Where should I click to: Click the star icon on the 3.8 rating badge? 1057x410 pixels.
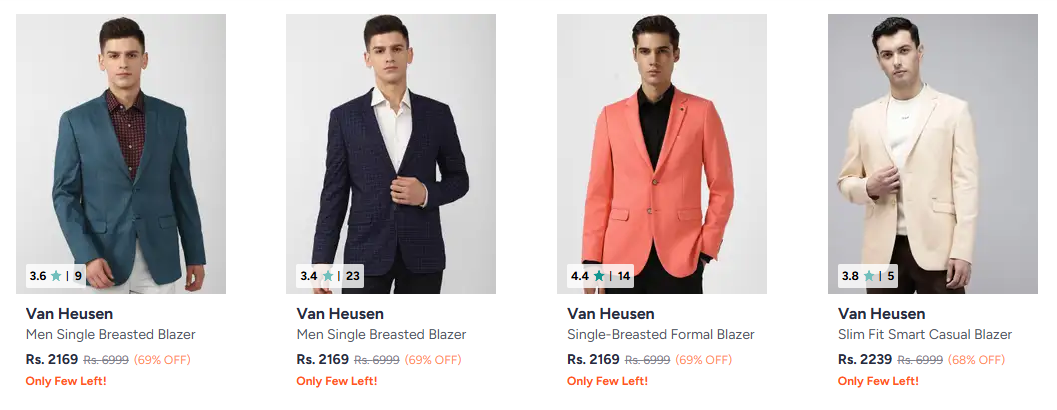(x=868, y=276)
